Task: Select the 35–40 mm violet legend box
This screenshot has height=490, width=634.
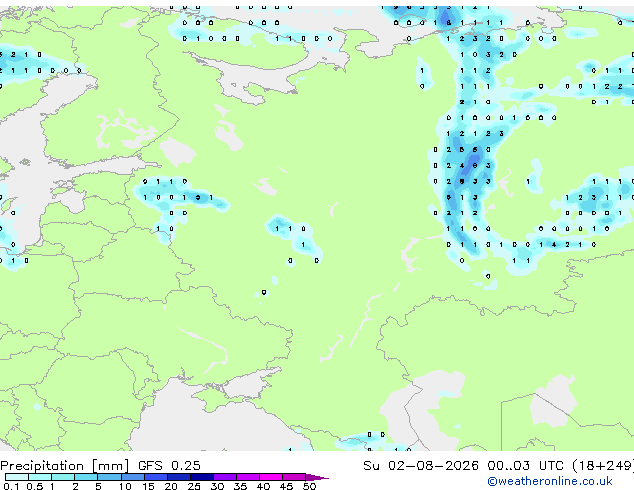Action: point(248,477)
